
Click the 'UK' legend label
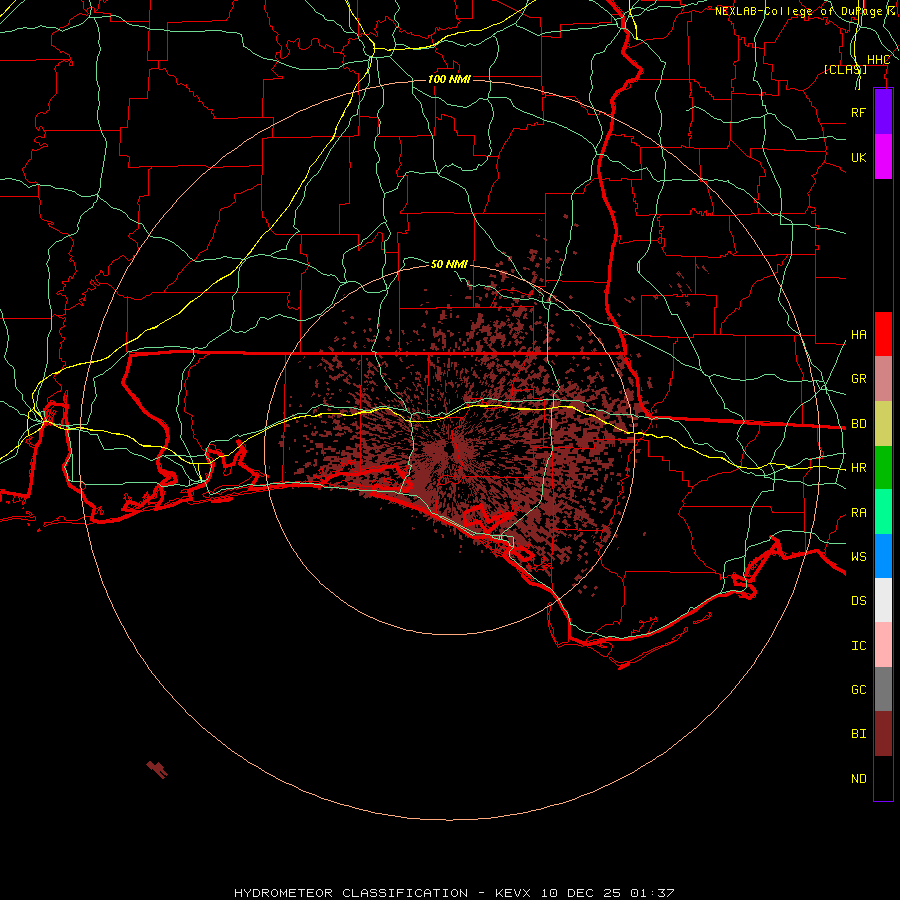[x=858, y=157]
